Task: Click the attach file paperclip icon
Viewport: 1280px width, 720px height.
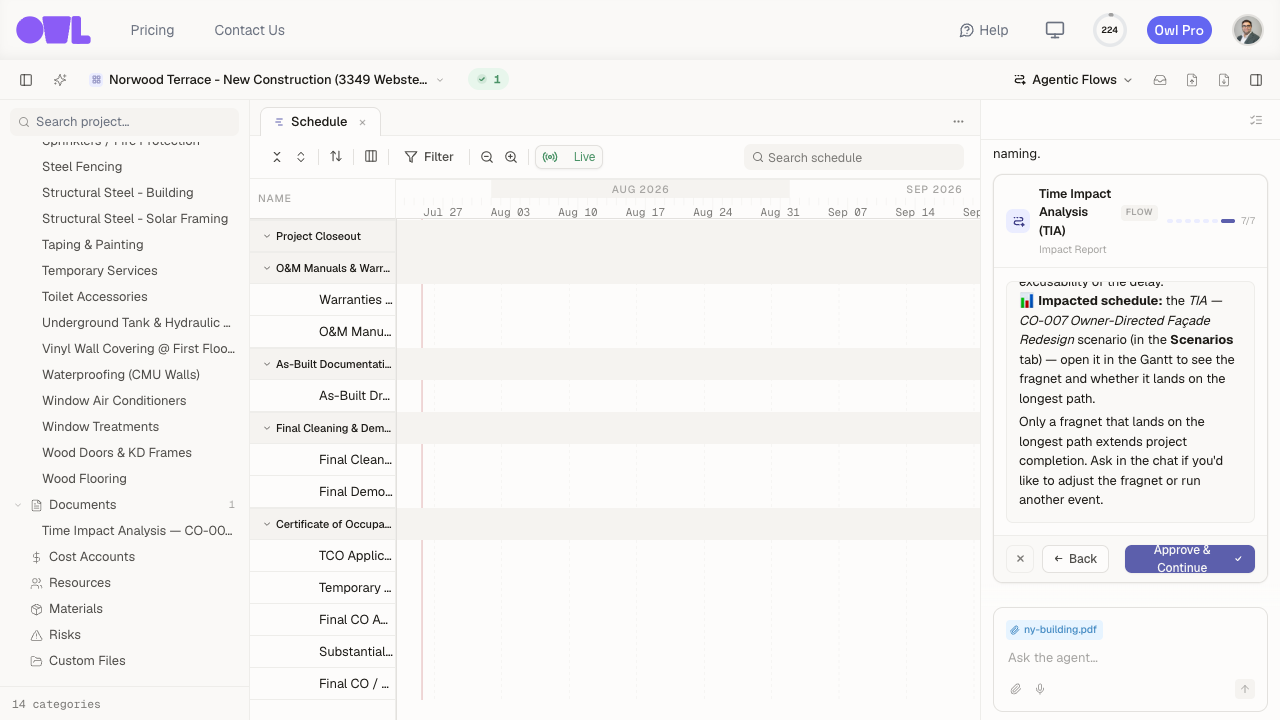Action: click(1016, 689)
